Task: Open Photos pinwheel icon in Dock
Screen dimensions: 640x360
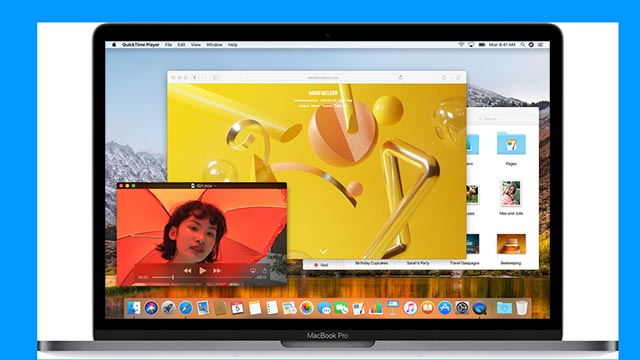Action: [x=307, y=308]
